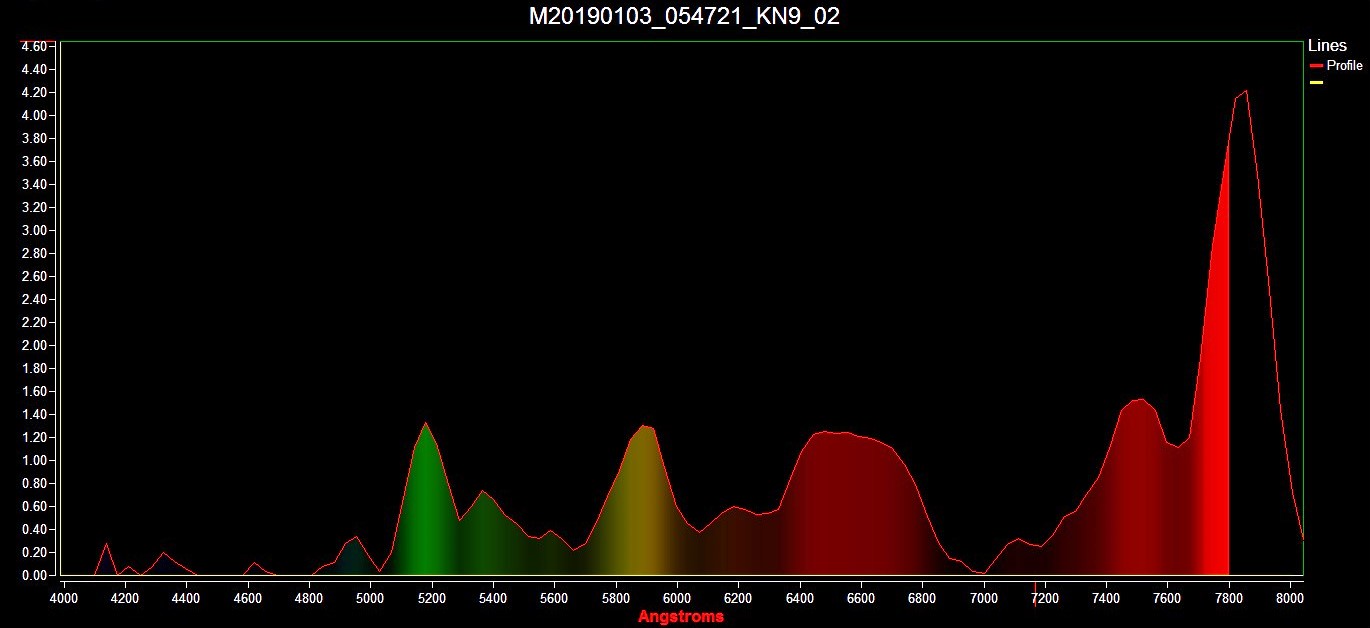The height and width of the screenshot is (628, 1370).
Task: Click the 4.40 y-axis tick label
Action: (x=34, y=70)
